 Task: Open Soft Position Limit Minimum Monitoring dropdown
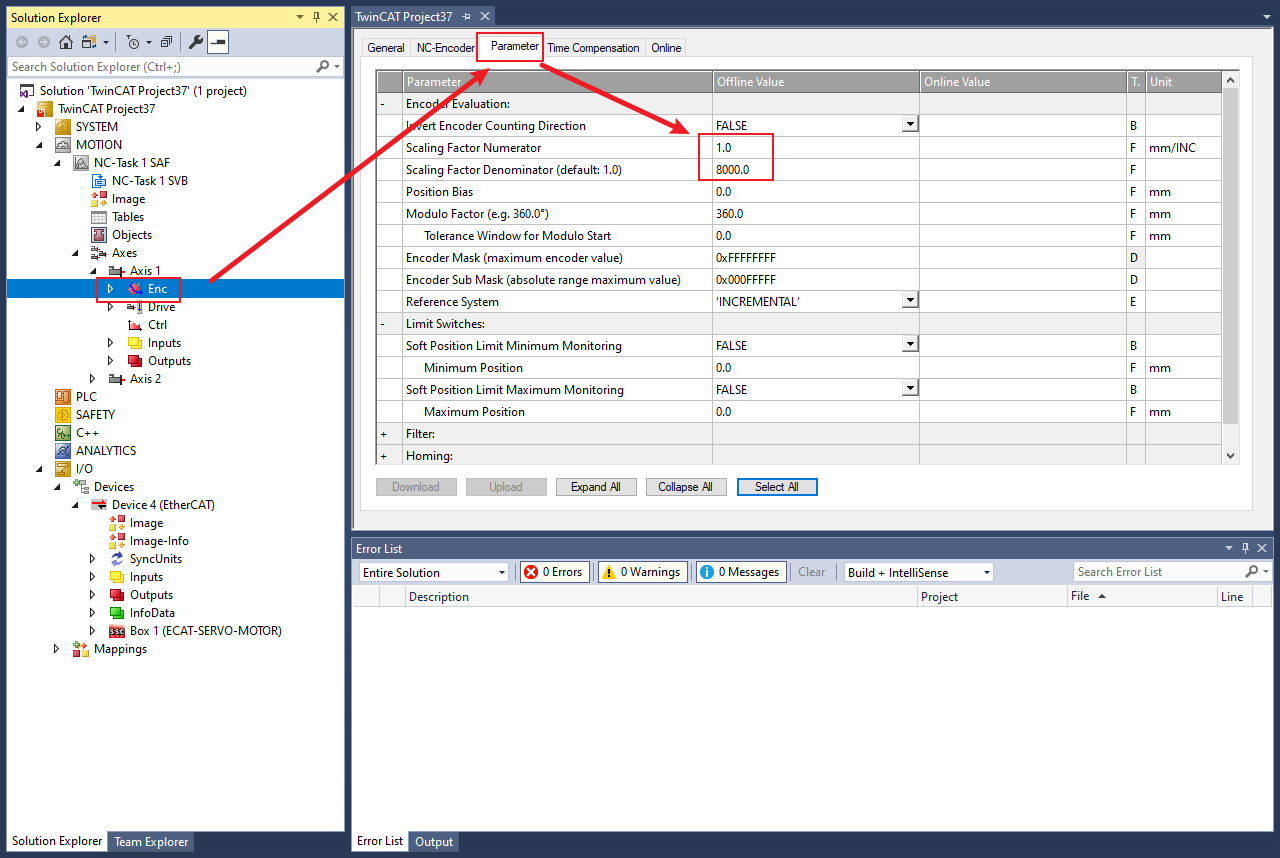point(910,345)
